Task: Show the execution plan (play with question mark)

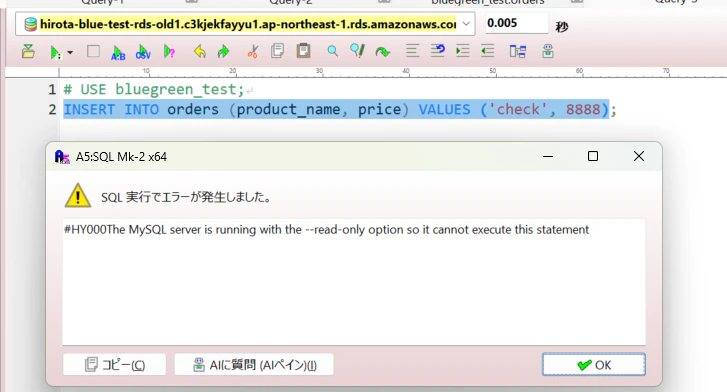Action: (169, 51)
